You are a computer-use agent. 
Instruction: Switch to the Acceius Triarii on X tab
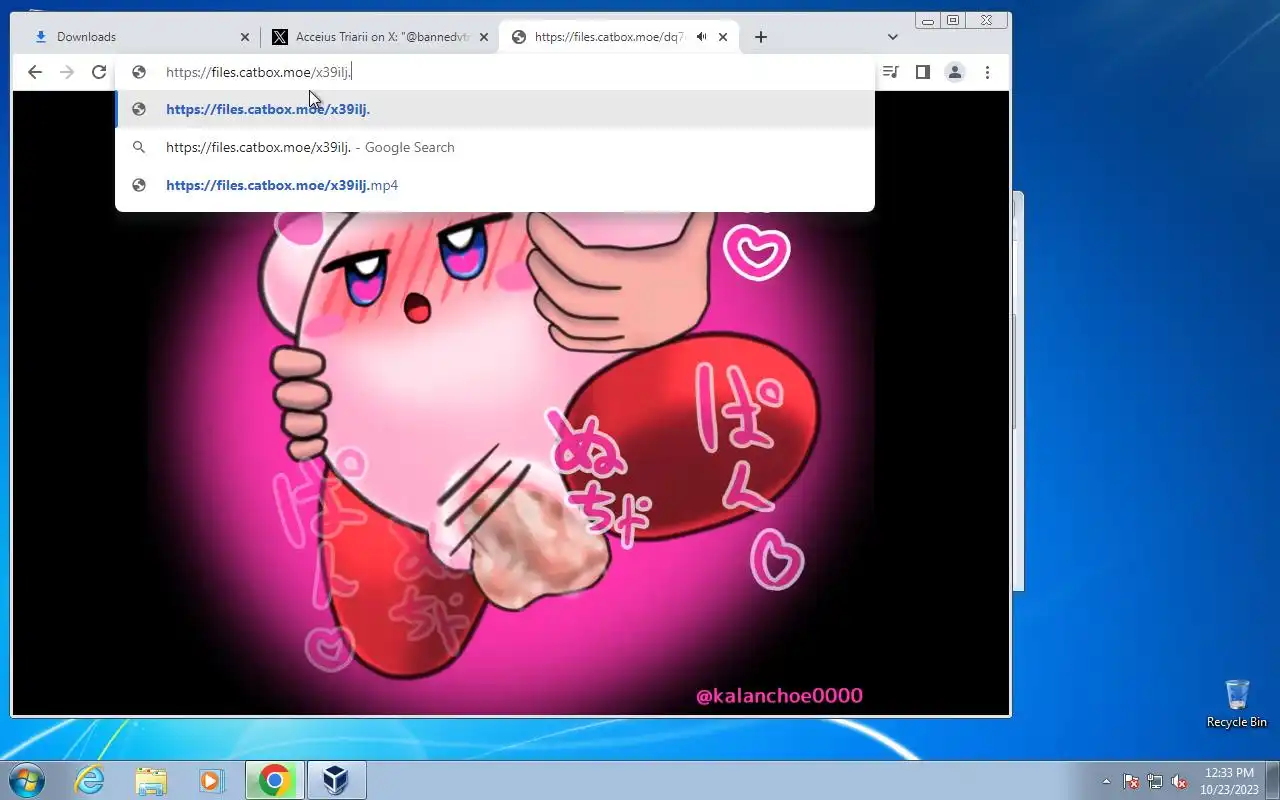click(380, 37)
